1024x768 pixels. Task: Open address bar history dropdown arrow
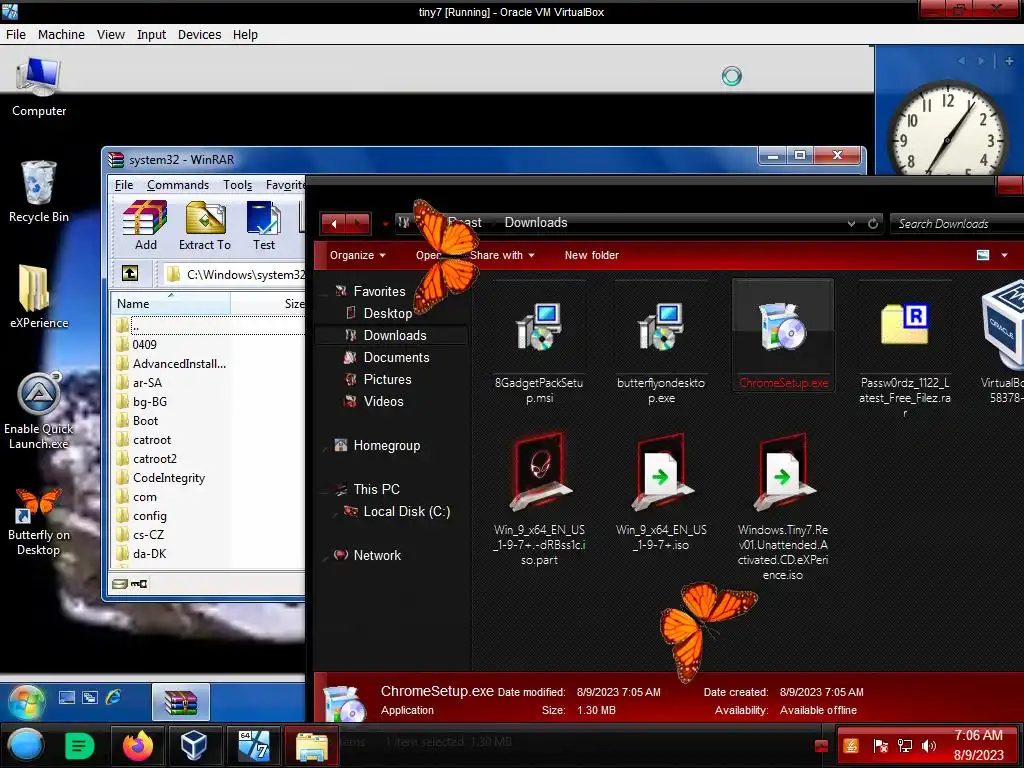(852, 223)
